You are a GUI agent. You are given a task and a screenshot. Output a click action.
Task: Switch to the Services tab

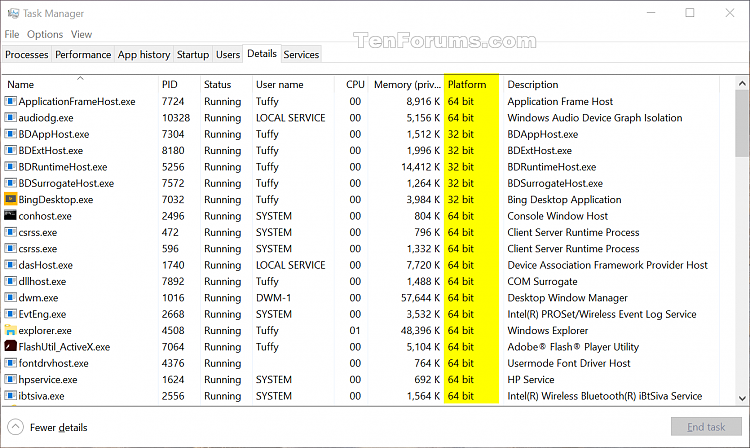coord(301,55)
